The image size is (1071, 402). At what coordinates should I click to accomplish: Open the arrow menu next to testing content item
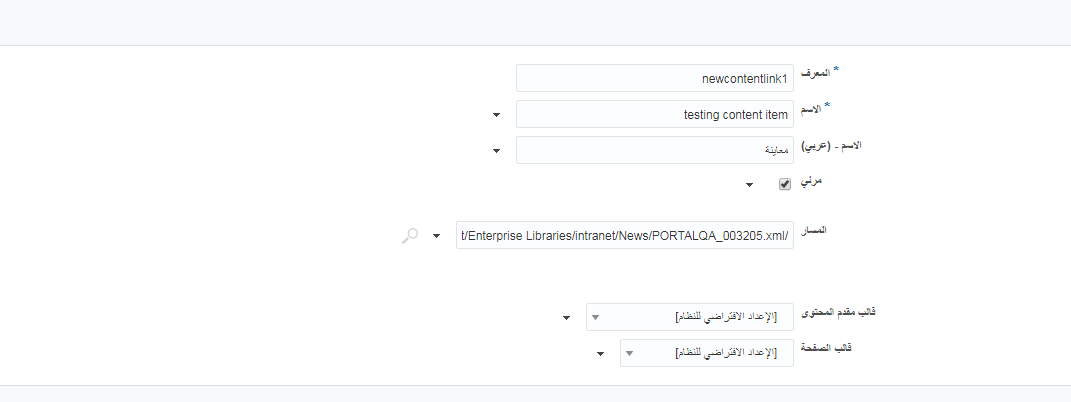point(497,115)
